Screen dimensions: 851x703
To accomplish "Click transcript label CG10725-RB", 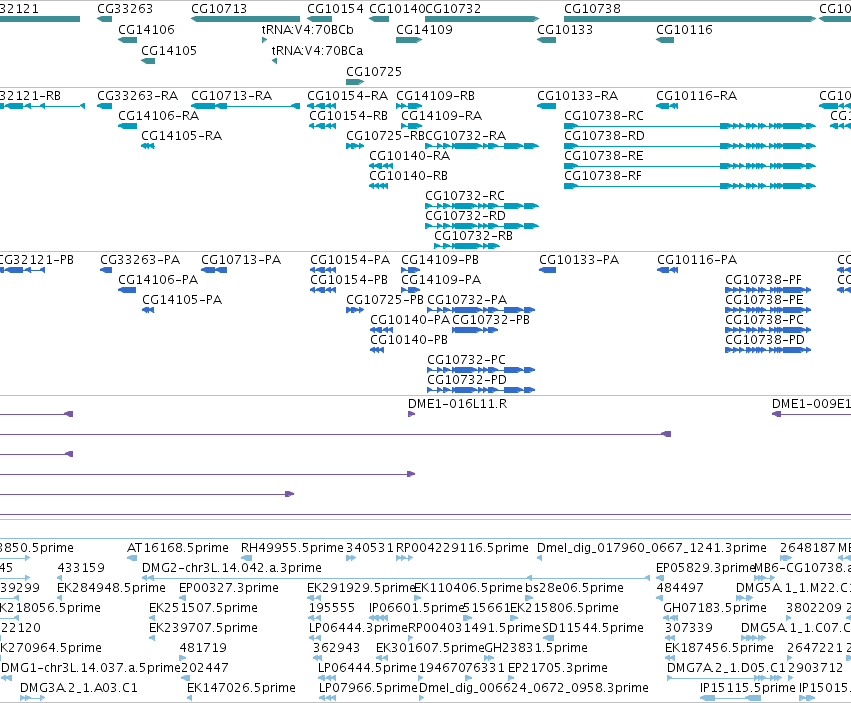I will pyautogui.click(x=385, y=136).
